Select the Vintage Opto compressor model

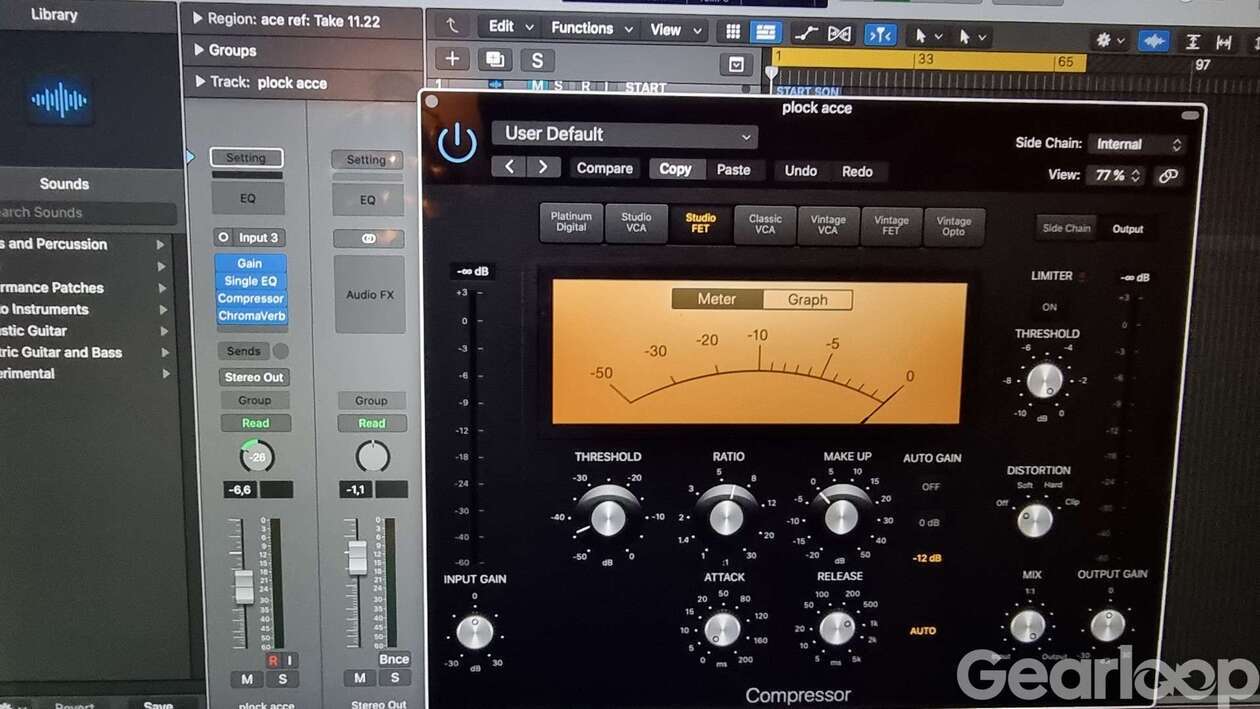point(953,226)
